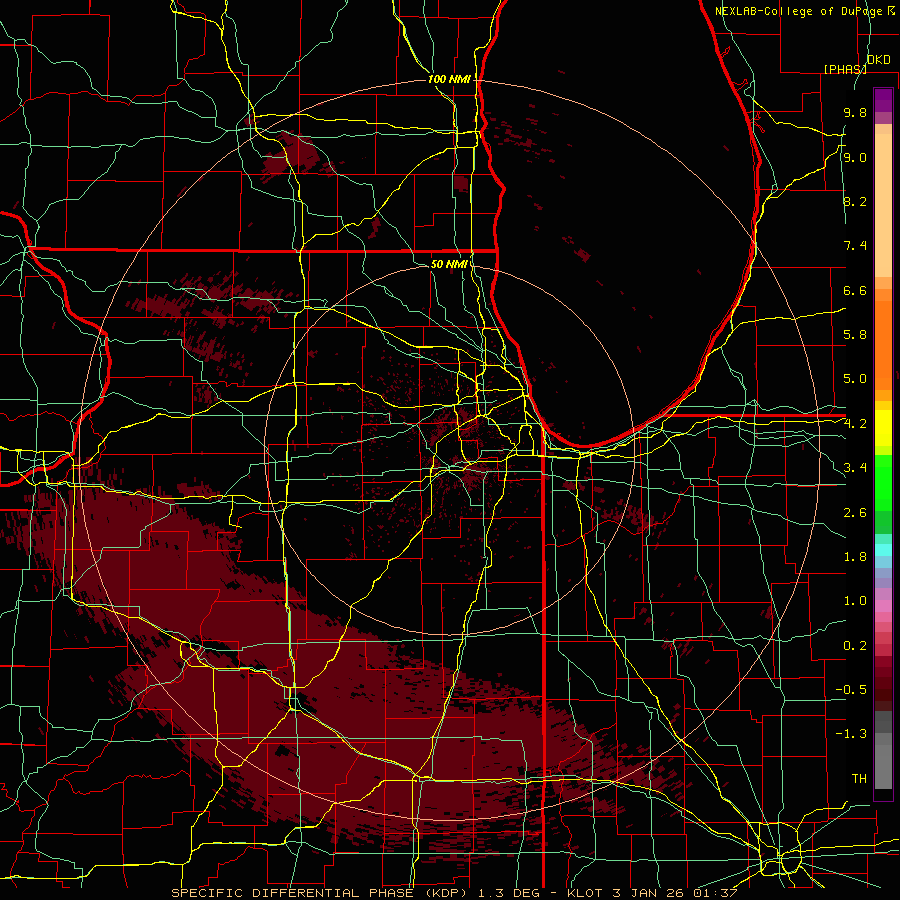This screenshot has width=900, height=900.
Task: Click the 100 NMI range ring label
Action: (449, 79)
